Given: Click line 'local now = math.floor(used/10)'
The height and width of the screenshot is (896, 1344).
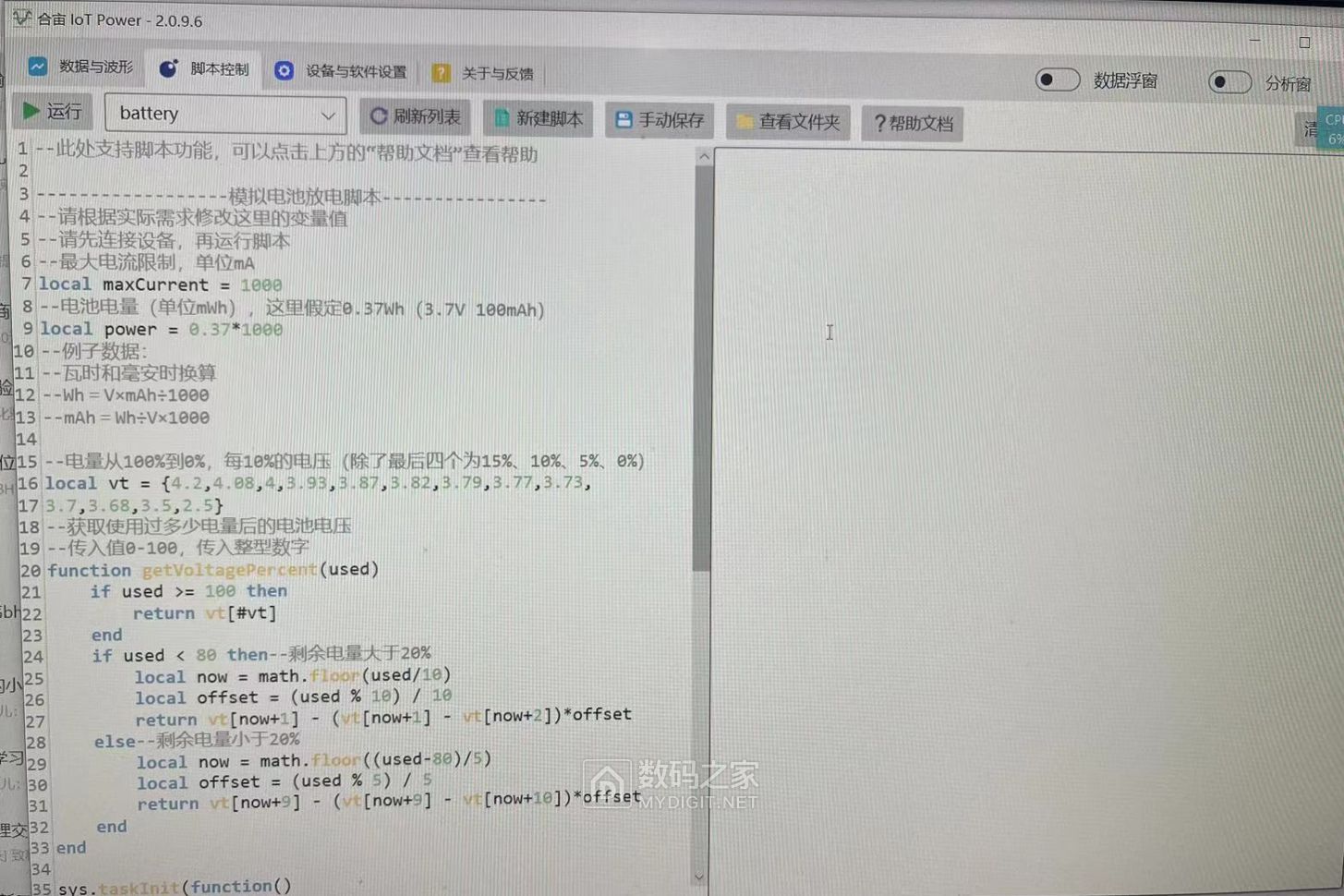Looking at the screenshot, I should [293, 676].
